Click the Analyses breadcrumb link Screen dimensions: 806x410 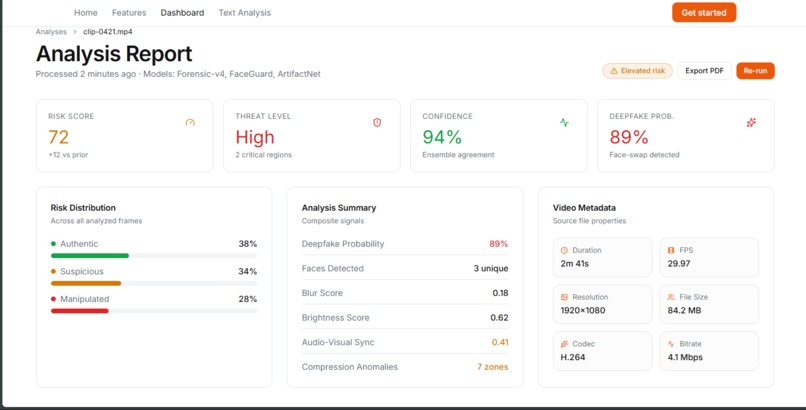pos(51,32)
